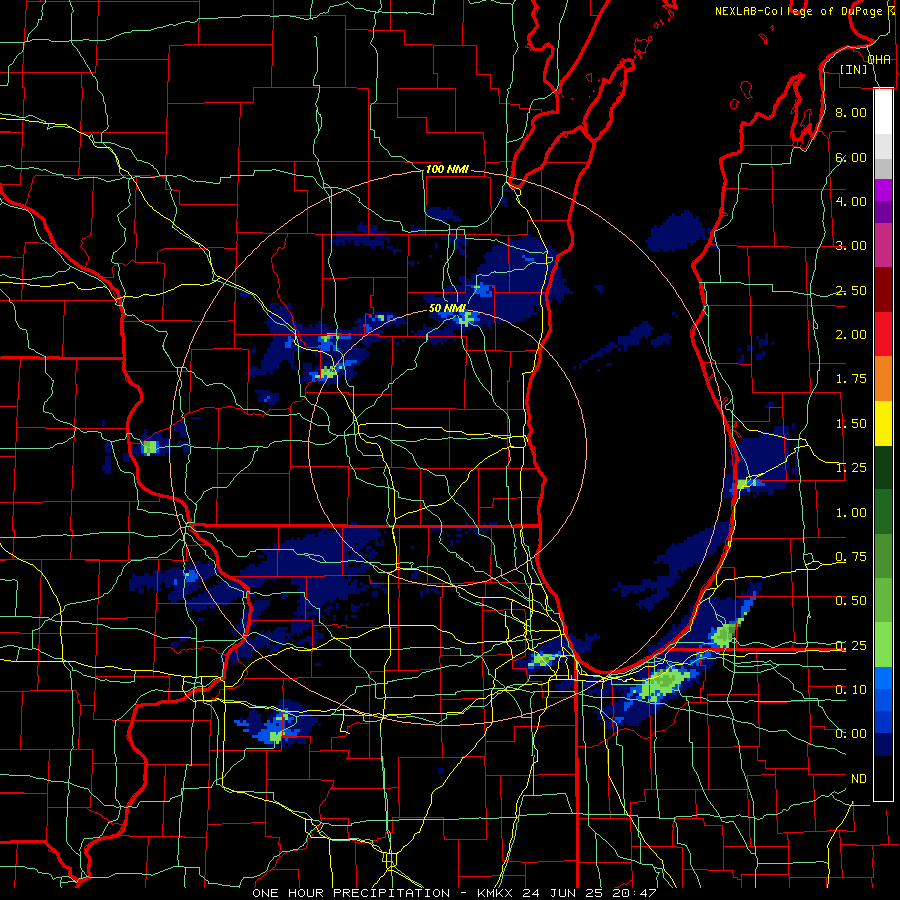Click the 2.00 legend value
Image resolution: width=900 pixels, height=900 pixels.
pos(851,335)
